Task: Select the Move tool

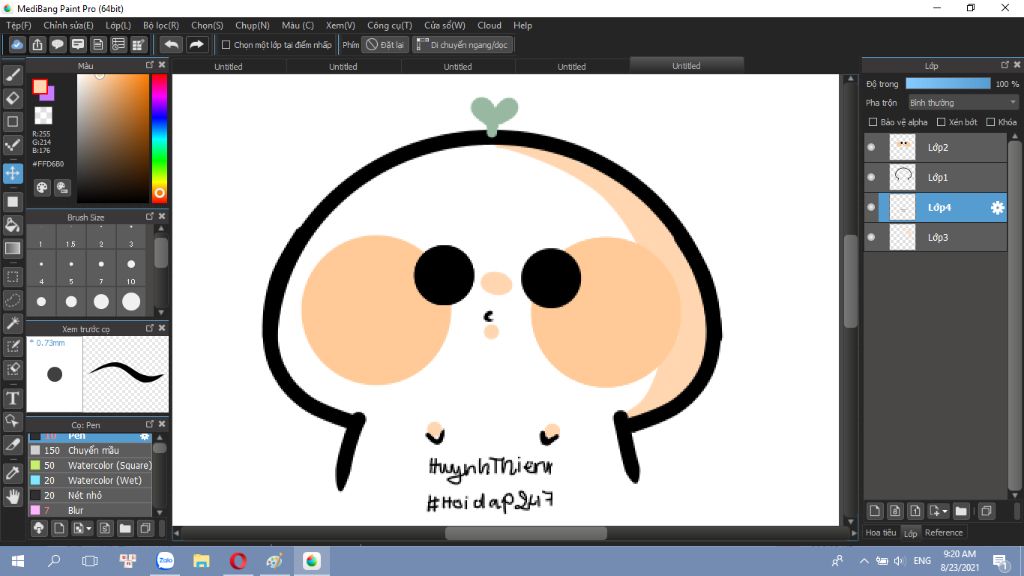Action: pyautogui.click(x=12, y=173)
